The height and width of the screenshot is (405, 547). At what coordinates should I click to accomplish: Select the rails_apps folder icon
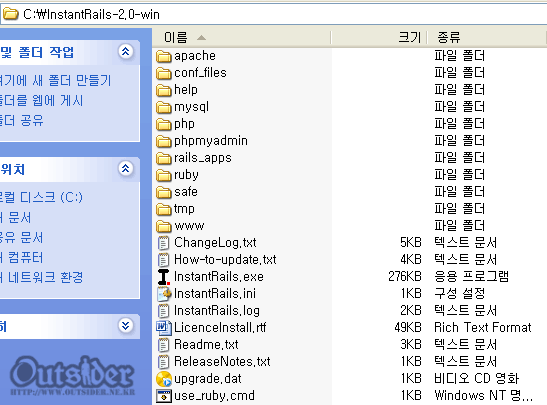[164, 158]
